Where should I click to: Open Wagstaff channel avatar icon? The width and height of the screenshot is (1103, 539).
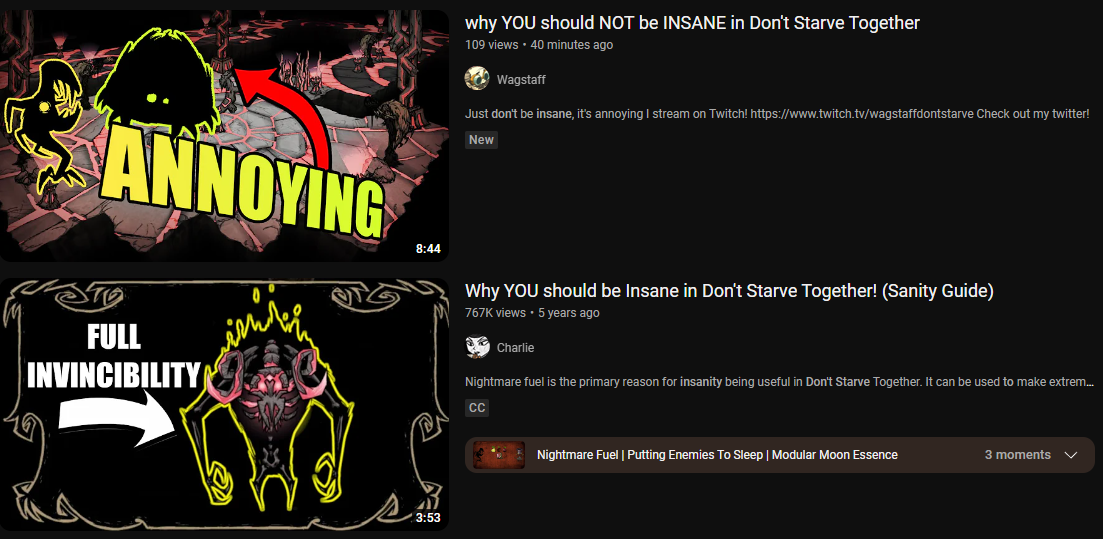point(477,79)
